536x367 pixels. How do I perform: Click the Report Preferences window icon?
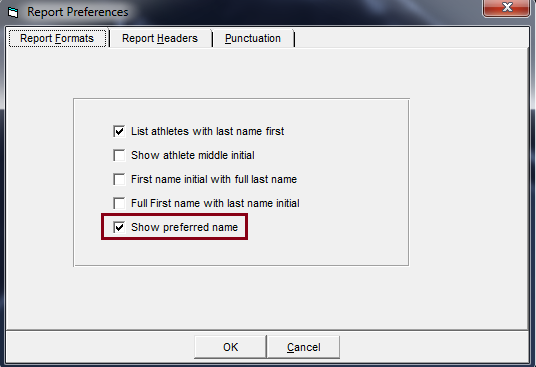pos(13,13)
